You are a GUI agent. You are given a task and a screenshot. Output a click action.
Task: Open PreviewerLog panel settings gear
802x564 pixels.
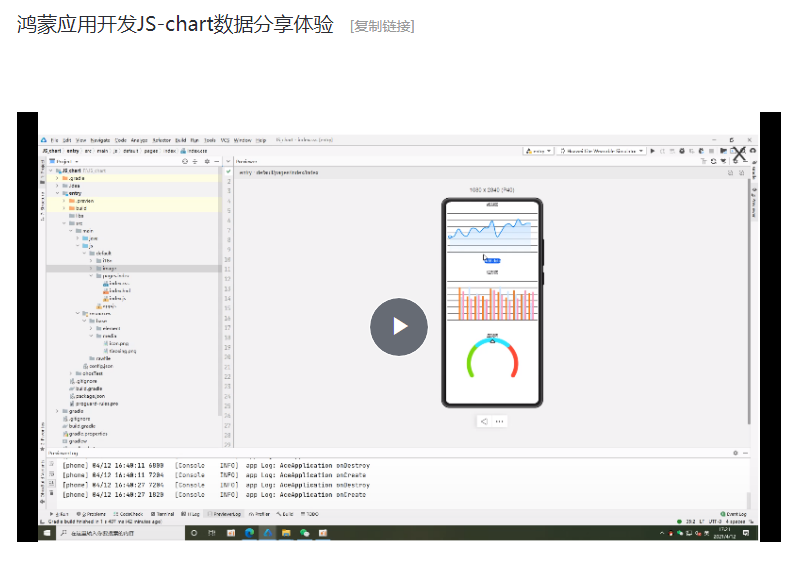pos(736,453)
